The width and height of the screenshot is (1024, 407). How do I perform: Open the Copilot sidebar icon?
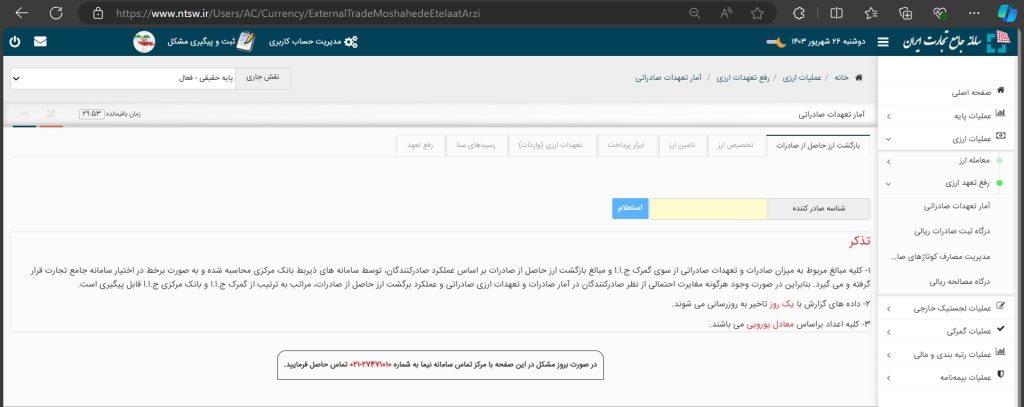pos(1008,13)
